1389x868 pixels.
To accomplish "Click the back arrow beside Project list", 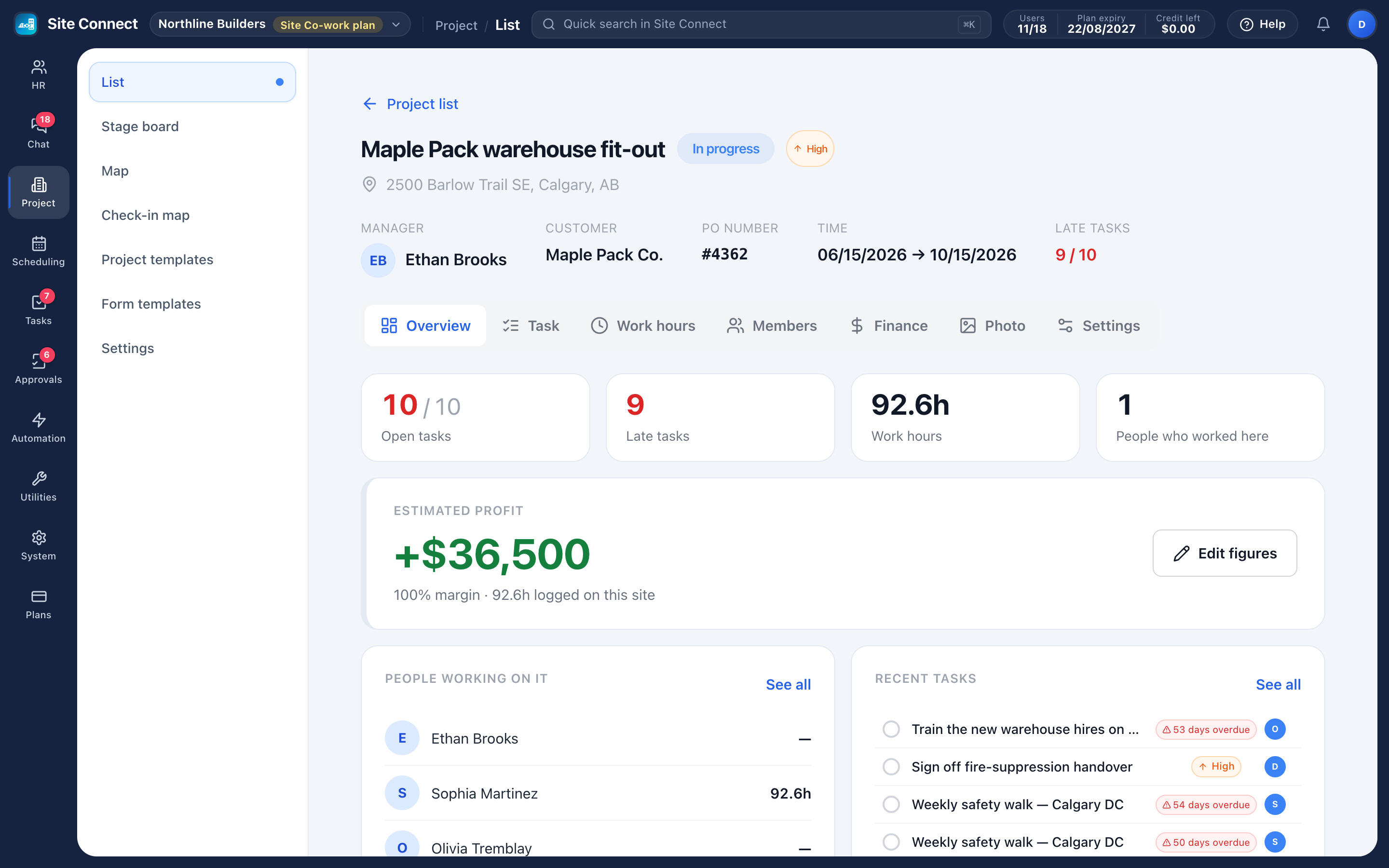I will [x=369, y=104].
